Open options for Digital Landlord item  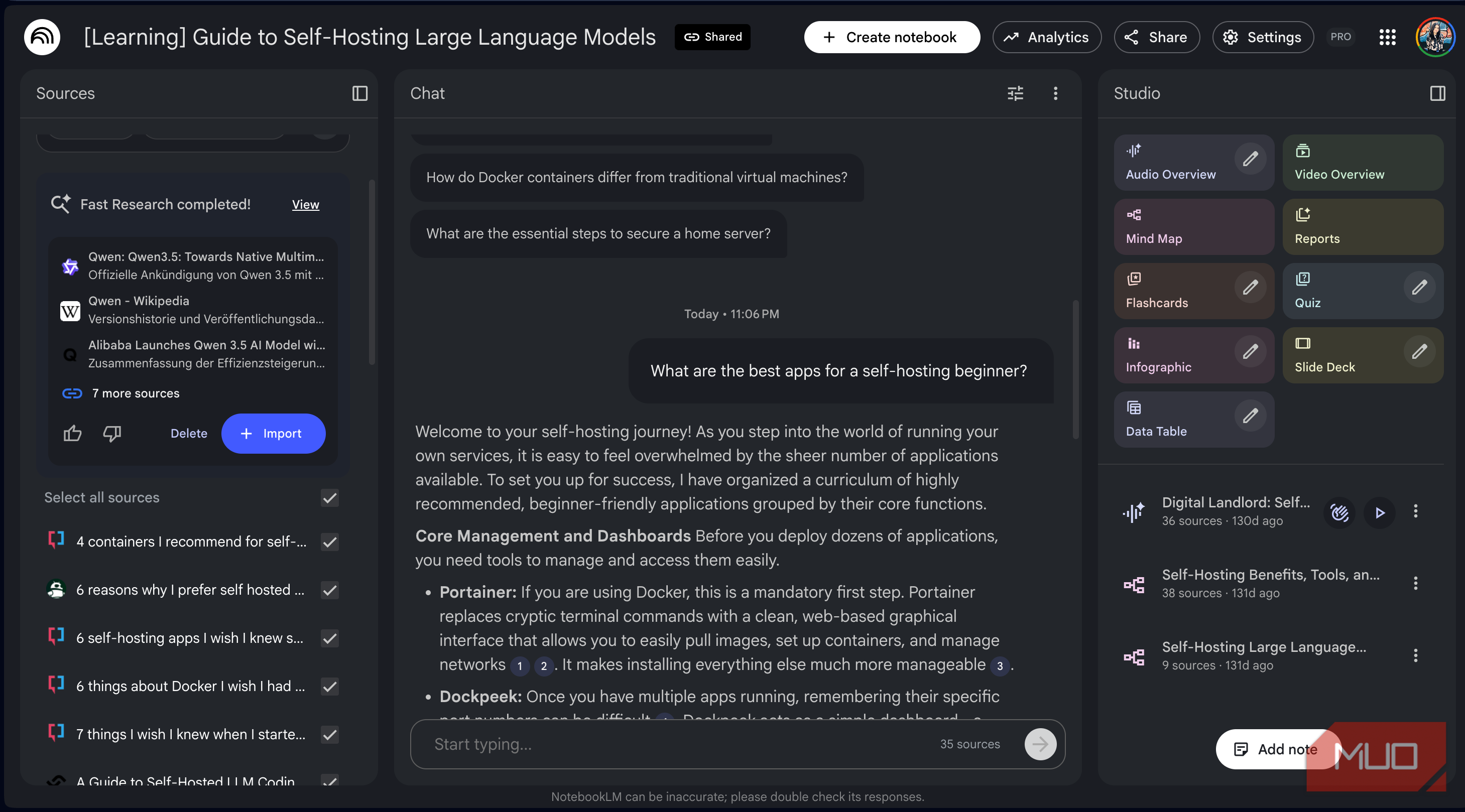pos(1415,511)
